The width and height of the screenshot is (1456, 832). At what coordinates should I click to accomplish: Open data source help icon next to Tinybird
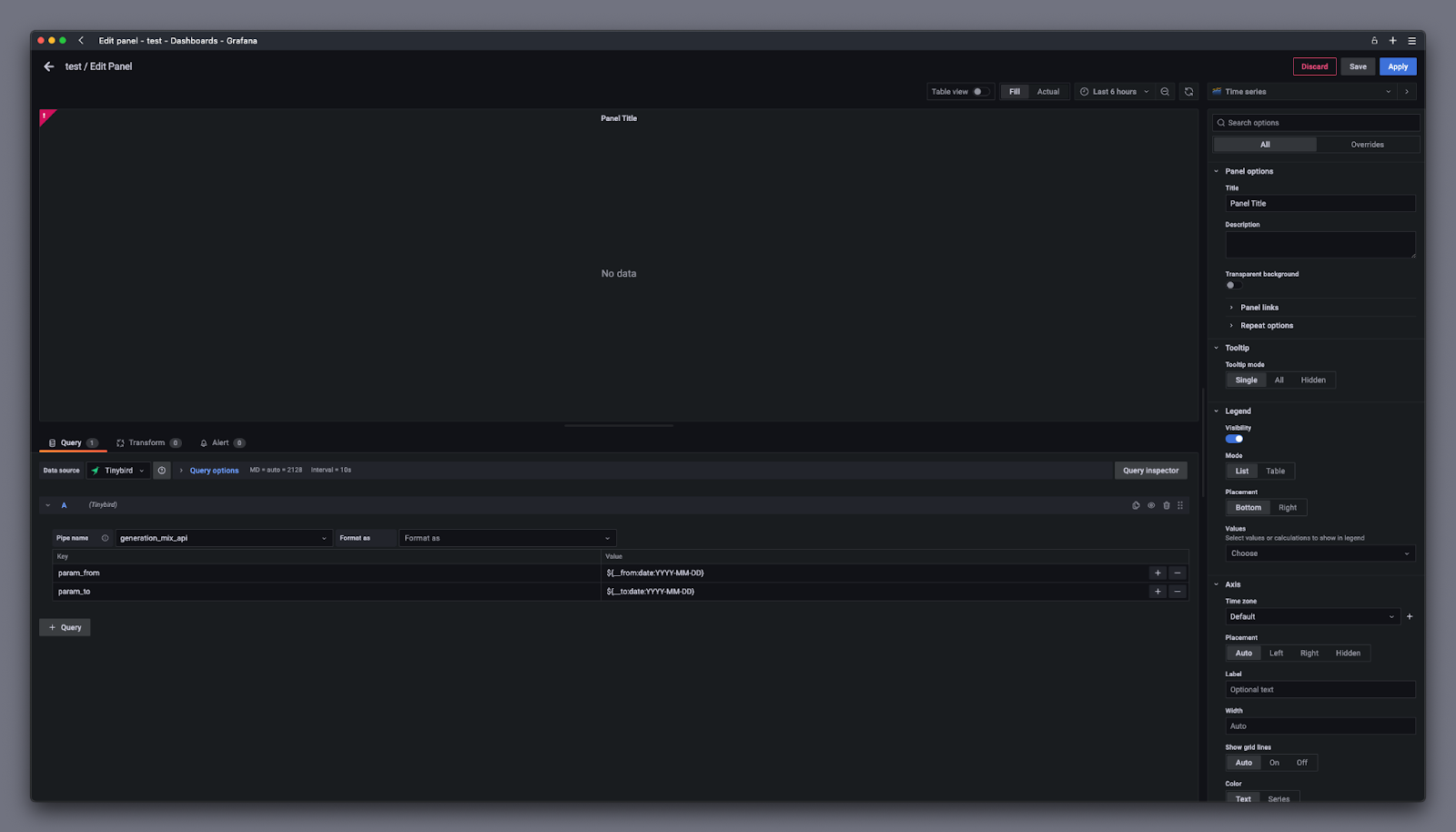click(x=162, y=471)
